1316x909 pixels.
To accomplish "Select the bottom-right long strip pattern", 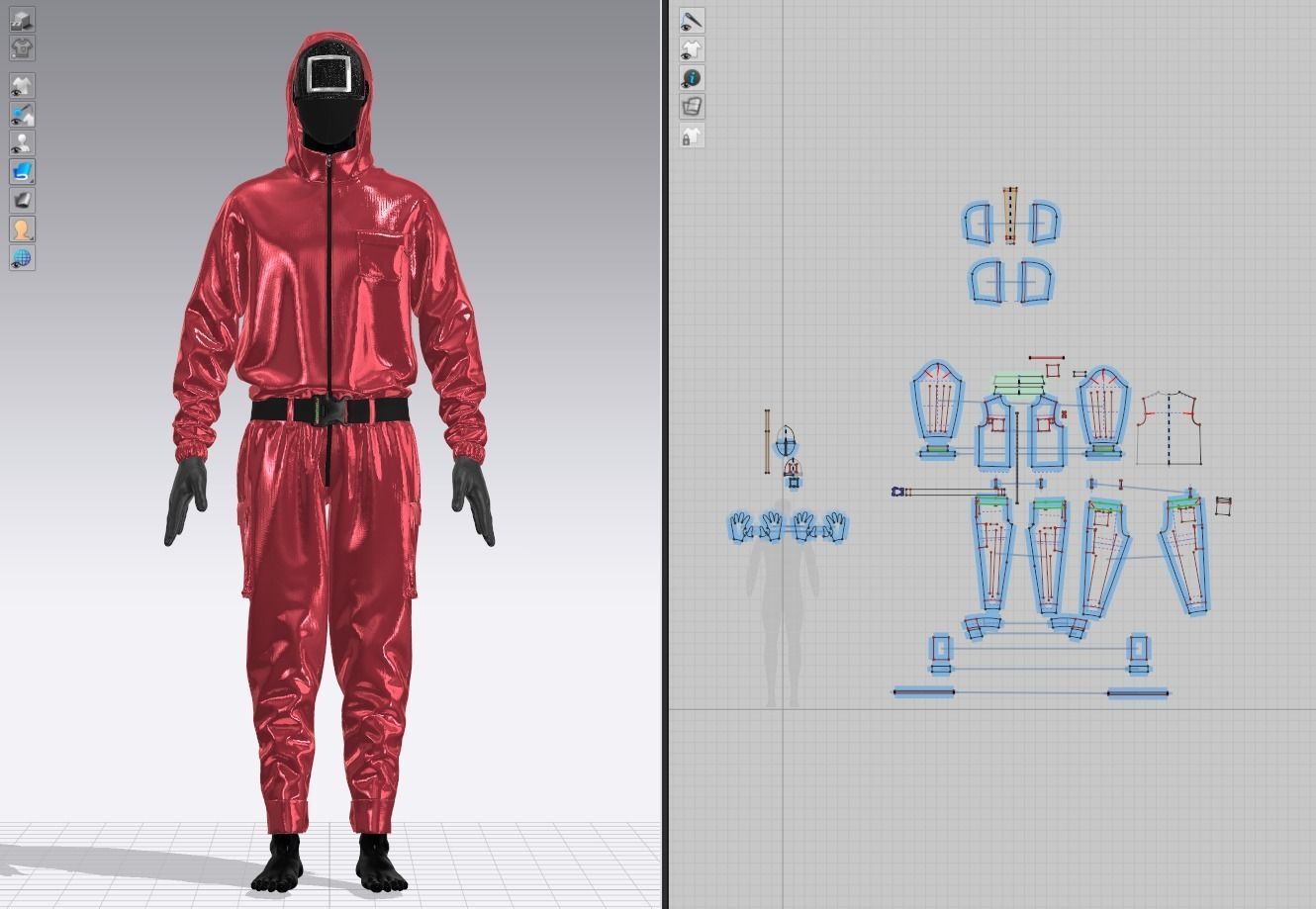I will click(x=1138, y=692).
